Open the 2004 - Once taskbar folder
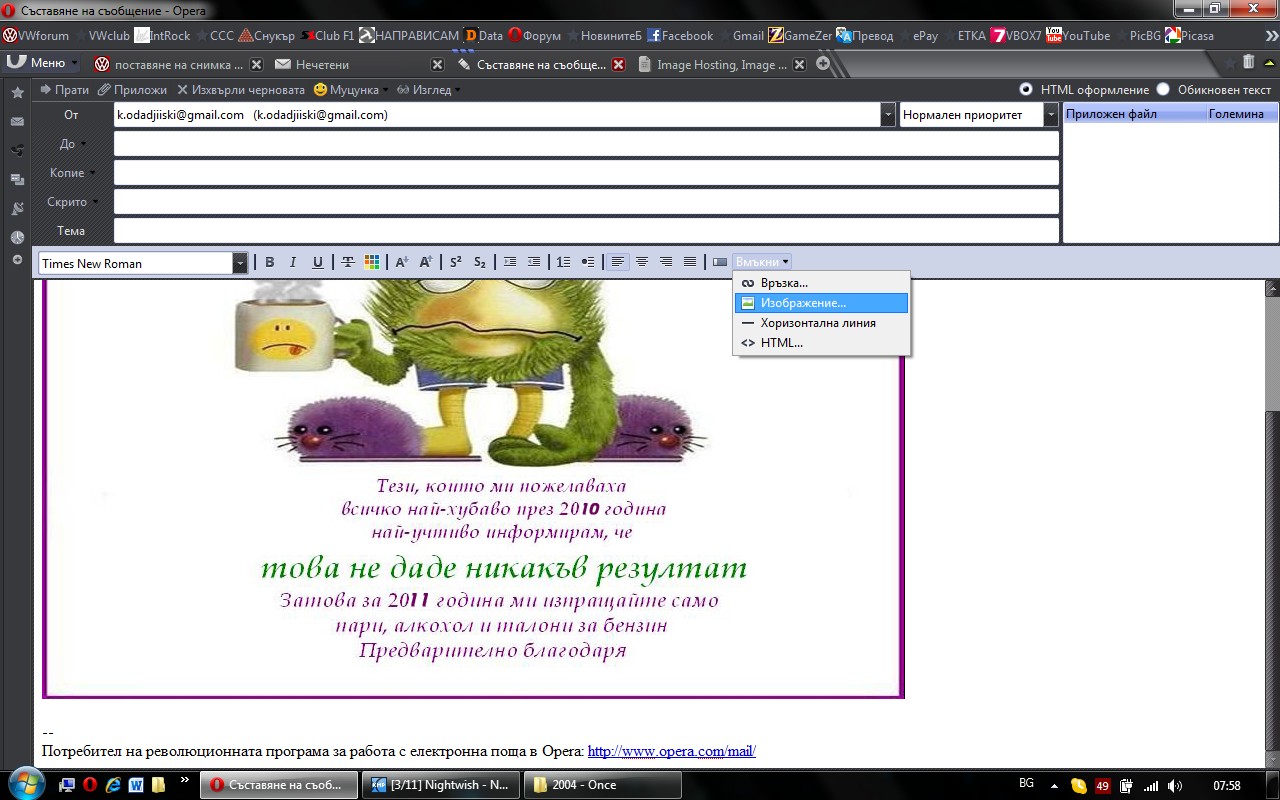The width and height of the screenshot is (1280, 800). 603,785
